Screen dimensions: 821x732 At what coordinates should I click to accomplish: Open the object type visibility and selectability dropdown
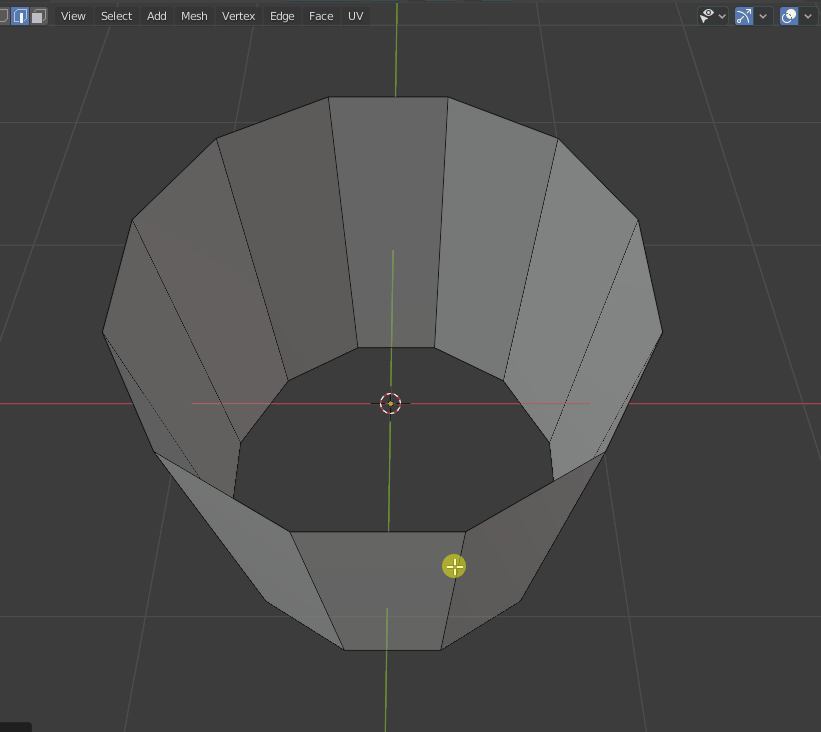coord(713,16)
